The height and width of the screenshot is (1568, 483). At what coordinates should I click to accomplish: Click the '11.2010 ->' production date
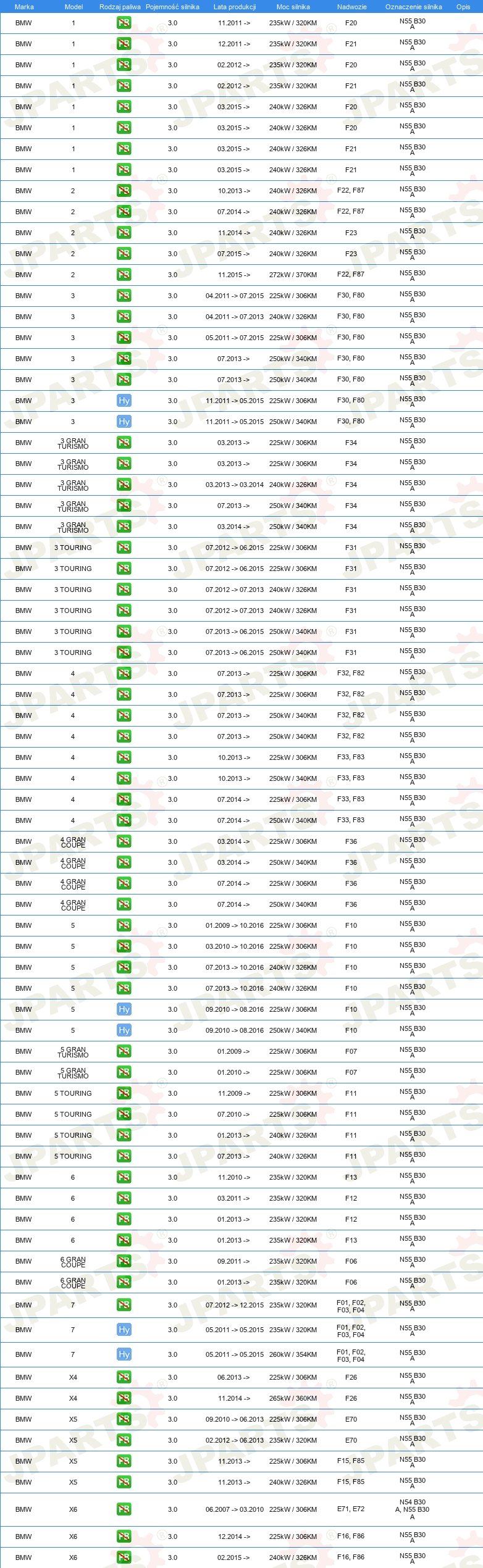click(233, 1177)
